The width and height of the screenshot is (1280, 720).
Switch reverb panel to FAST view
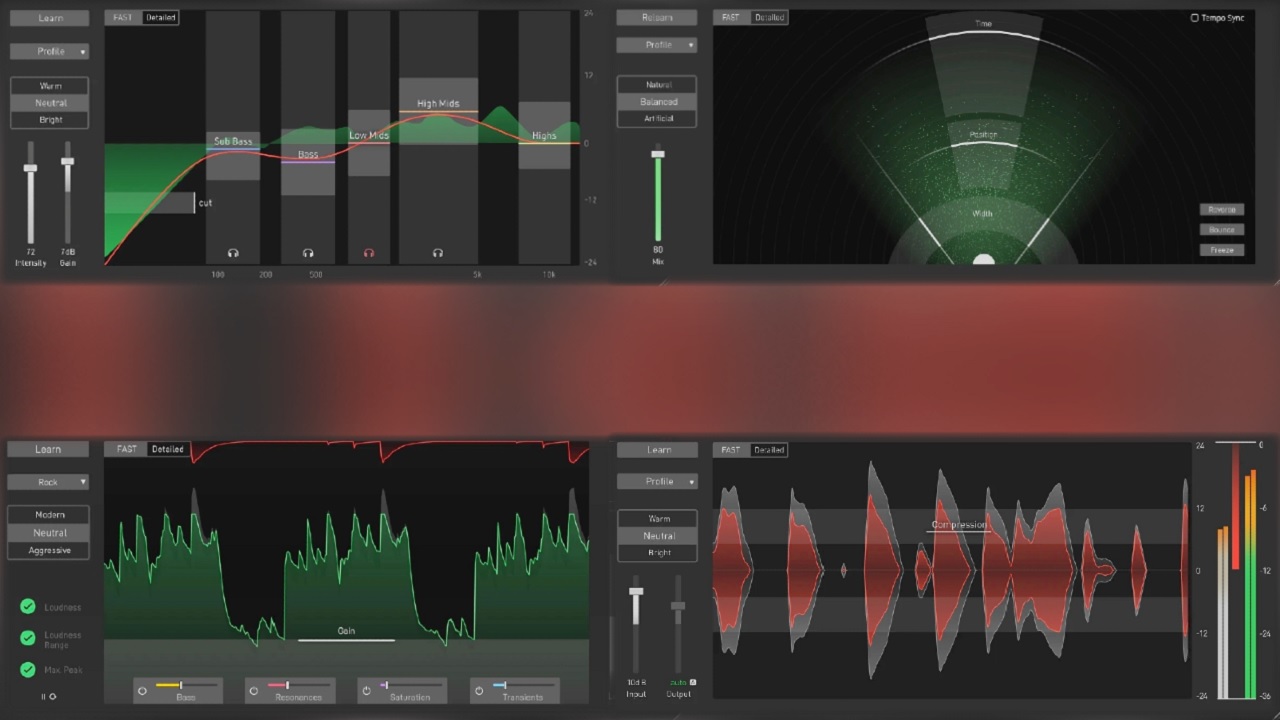731,18
